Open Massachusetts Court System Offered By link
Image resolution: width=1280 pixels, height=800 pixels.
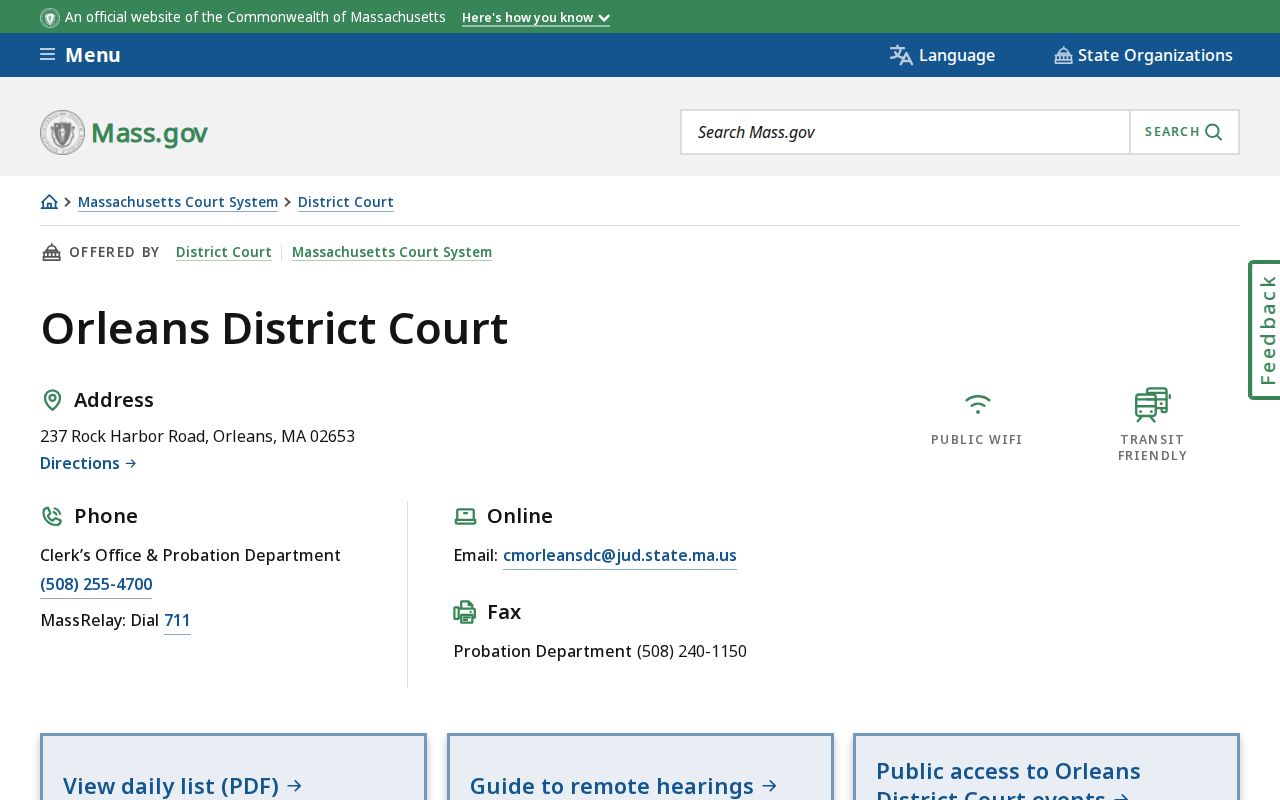coord(392,252)
